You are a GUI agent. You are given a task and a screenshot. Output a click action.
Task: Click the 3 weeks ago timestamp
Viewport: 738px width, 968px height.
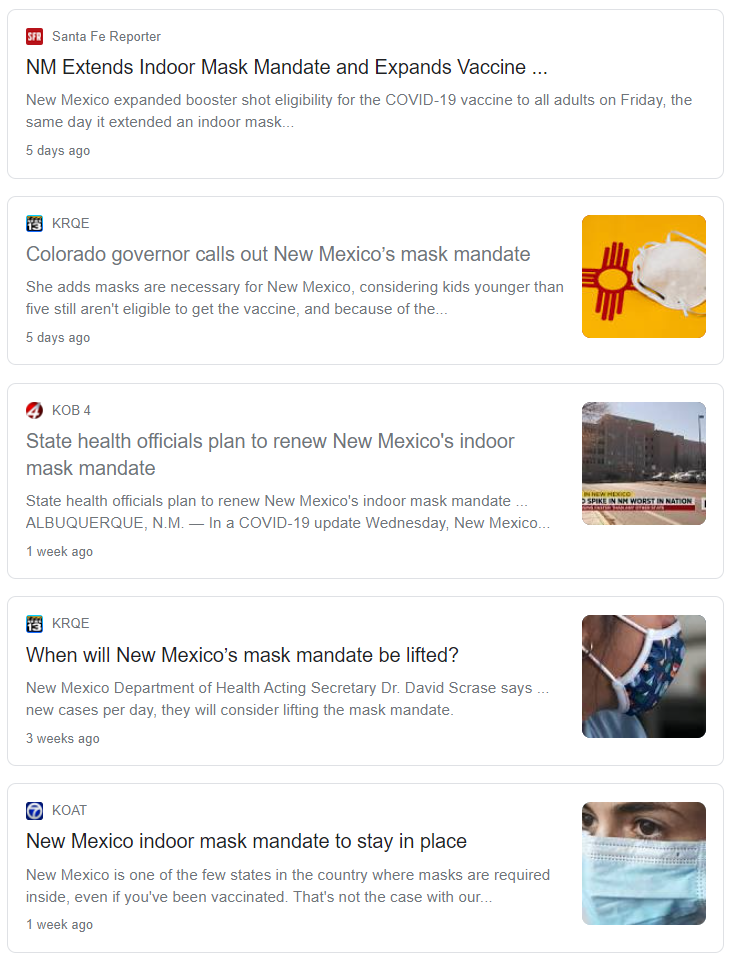pos(62,738)
